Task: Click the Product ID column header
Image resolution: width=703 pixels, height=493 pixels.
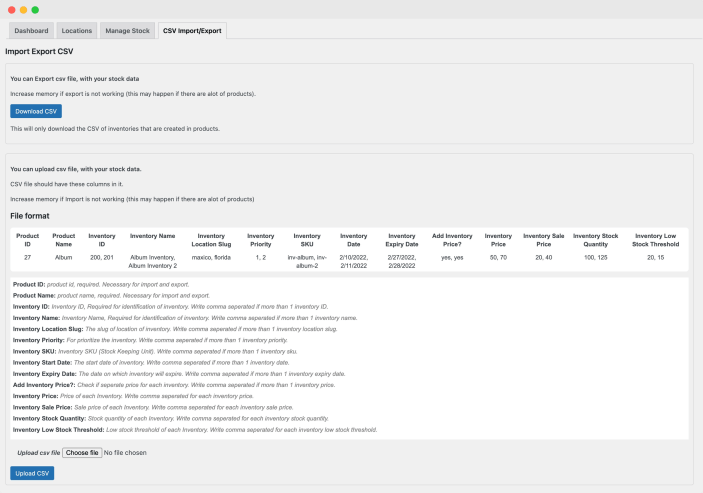Action: pos(28,239)
